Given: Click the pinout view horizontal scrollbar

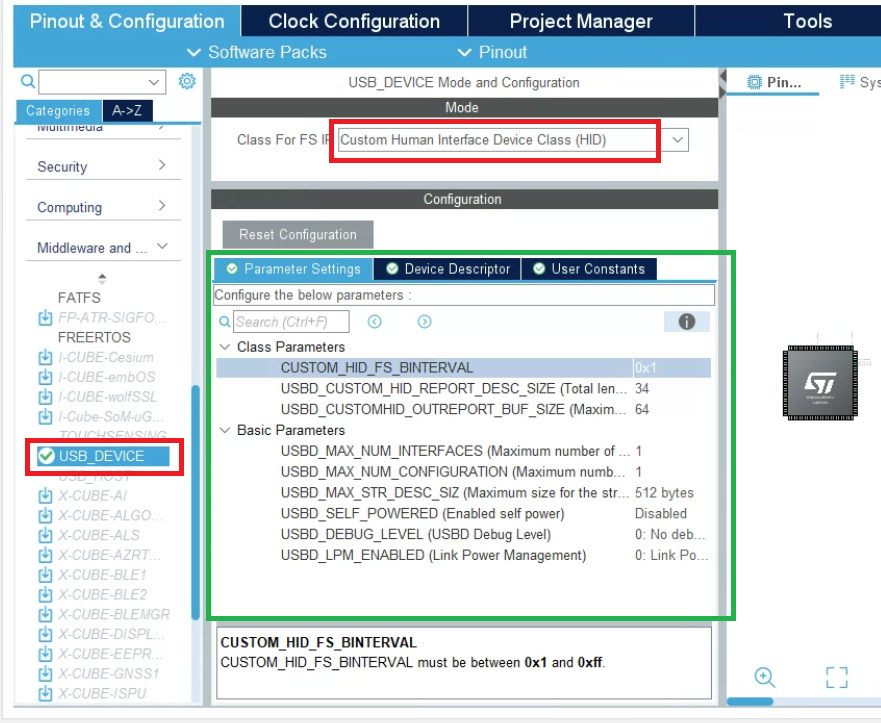Looking at the screenshot, I should (x=750, y=701).
